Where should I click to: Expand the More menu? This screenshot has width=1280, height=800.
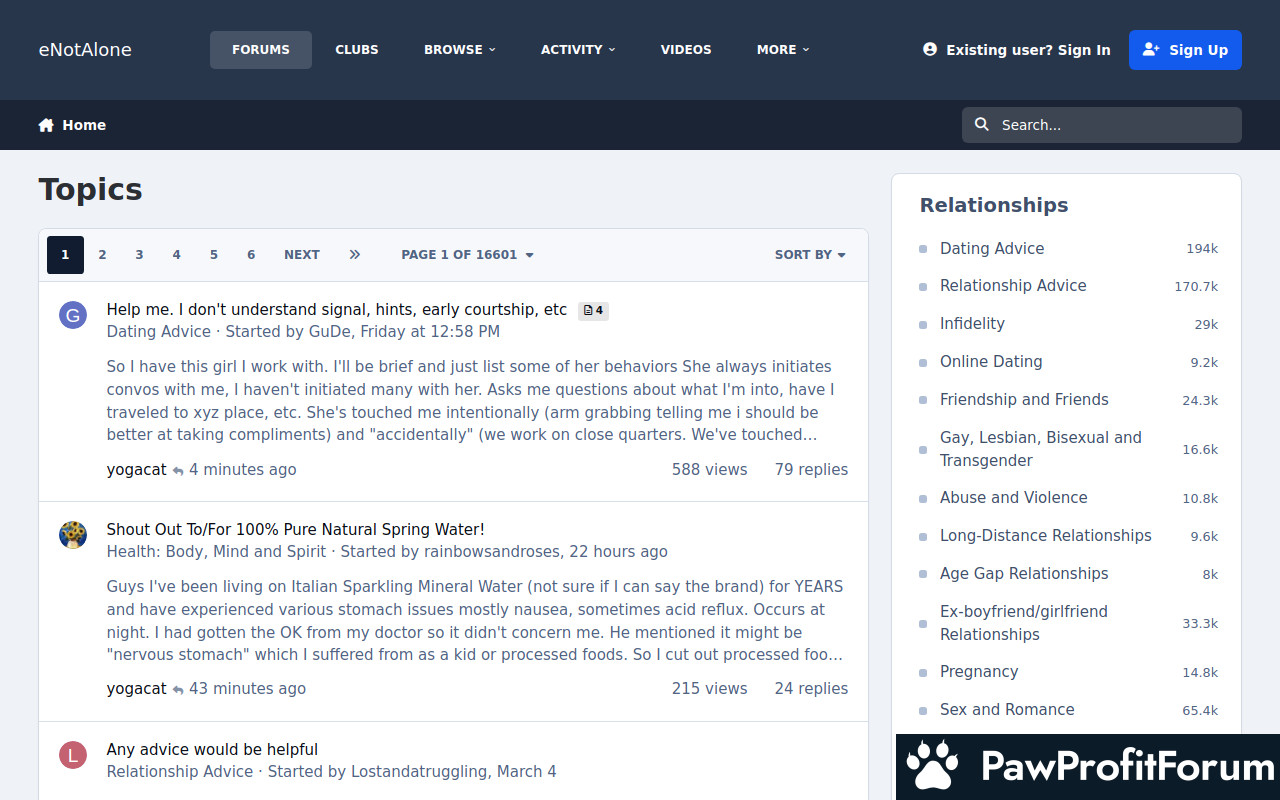click(x=783, y=49)
